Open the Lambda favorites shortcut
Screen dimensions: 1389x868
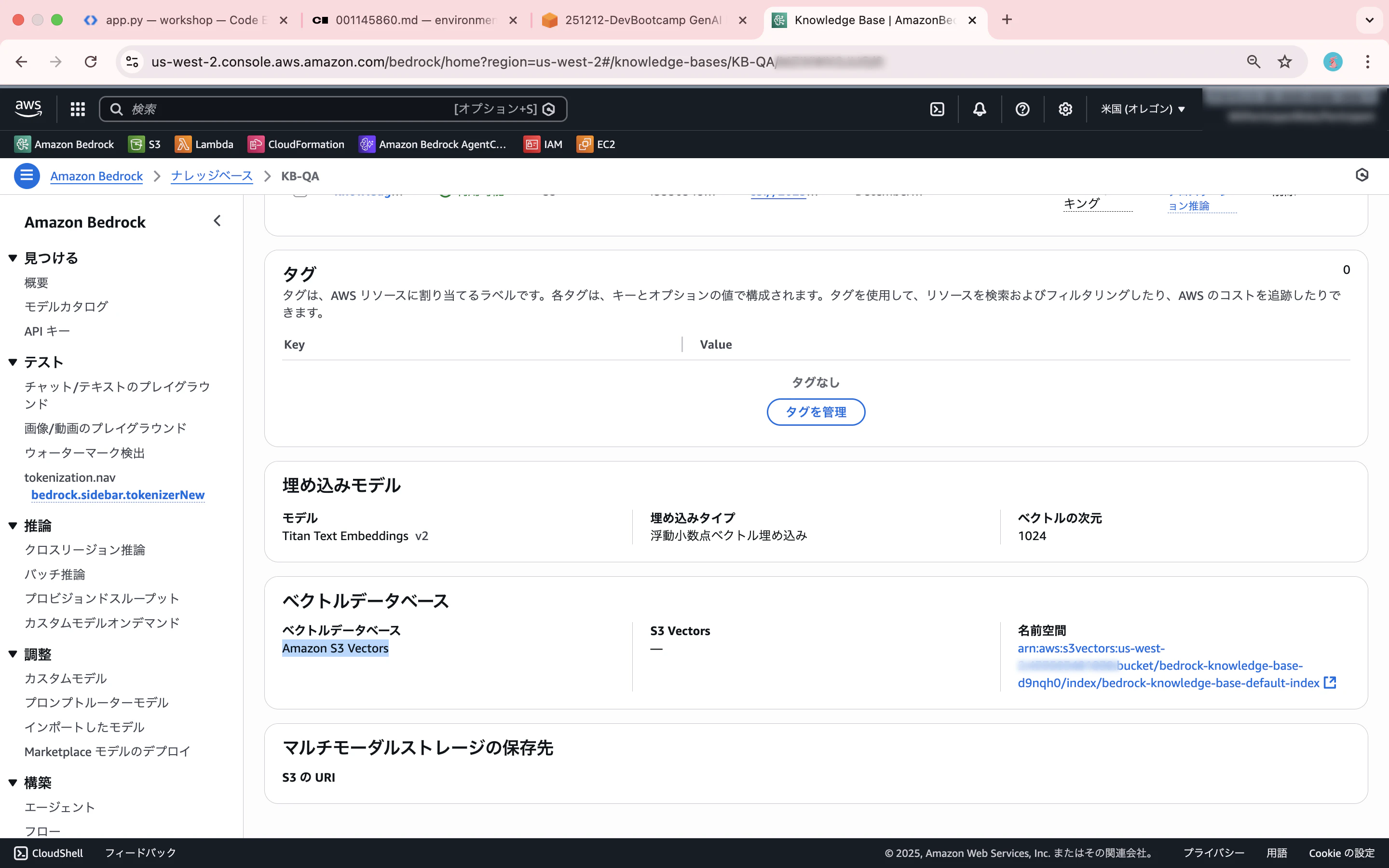(x=204, y=144)
